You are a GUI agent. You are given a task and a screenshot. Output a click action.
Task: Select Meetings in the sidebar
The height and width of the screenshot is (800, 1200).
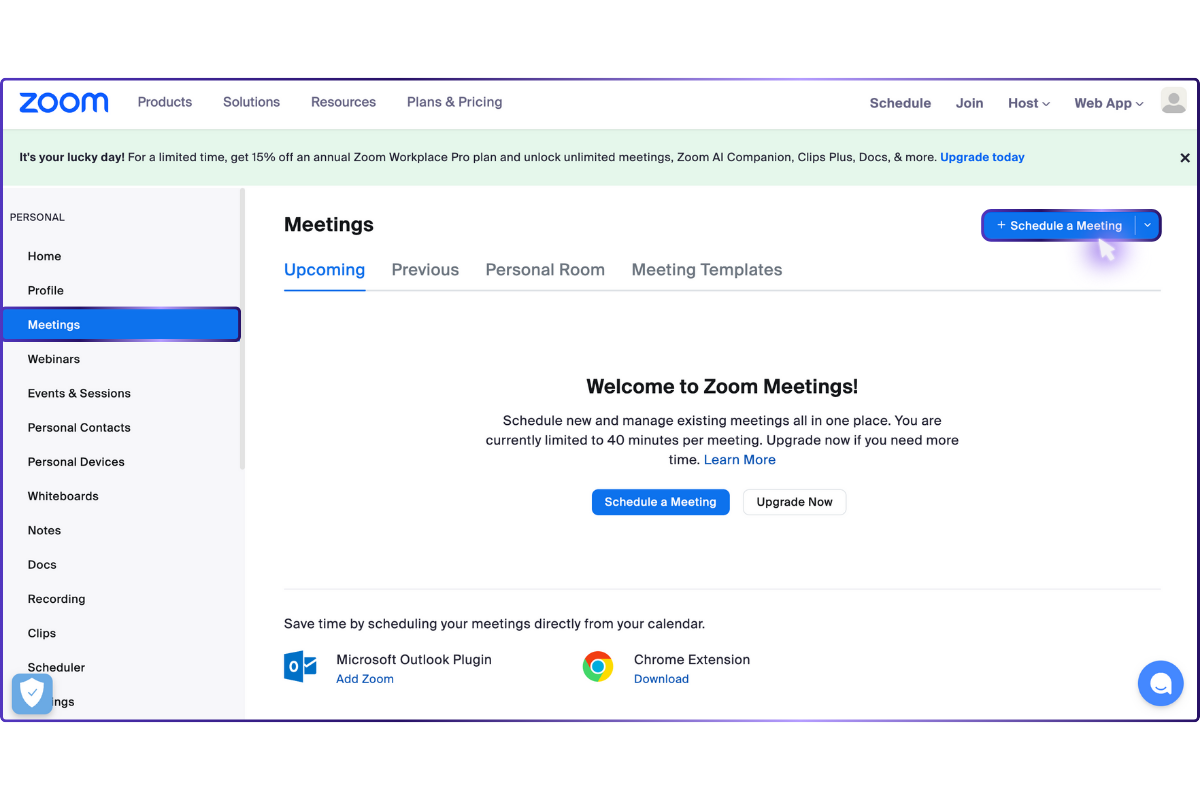120,325
